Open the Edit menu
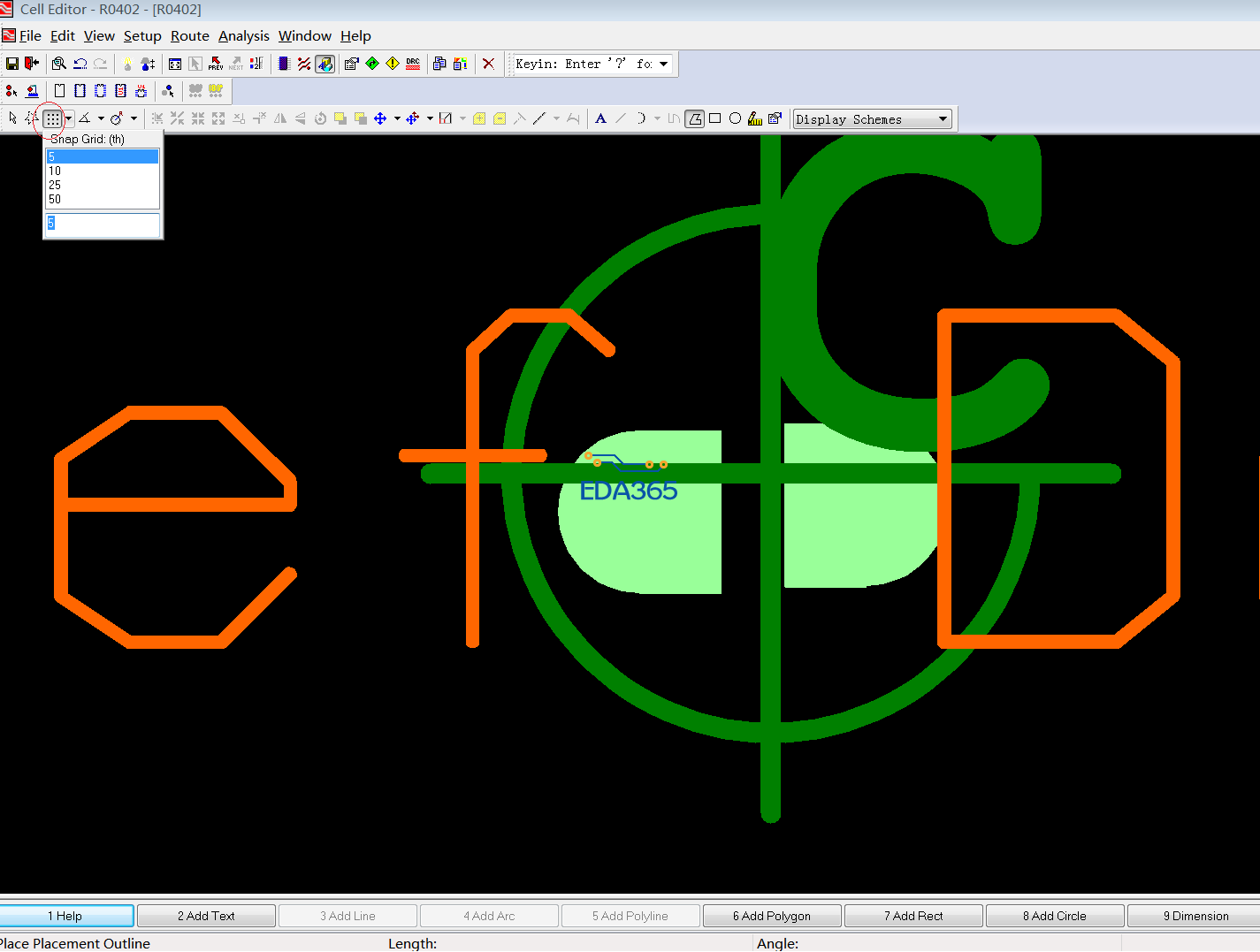 (x=63, y=35)
